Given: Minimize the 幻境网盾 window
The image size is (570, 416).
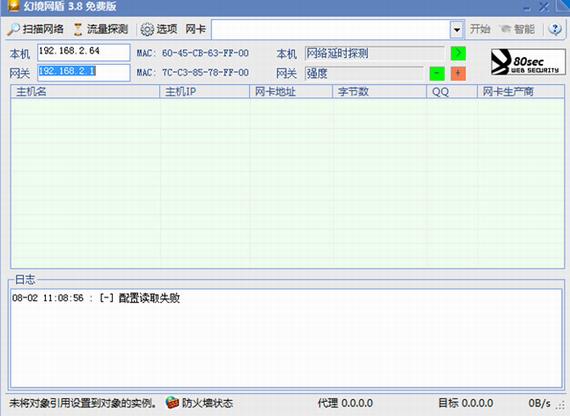Looking at the screenshot, I should point(527,7).
